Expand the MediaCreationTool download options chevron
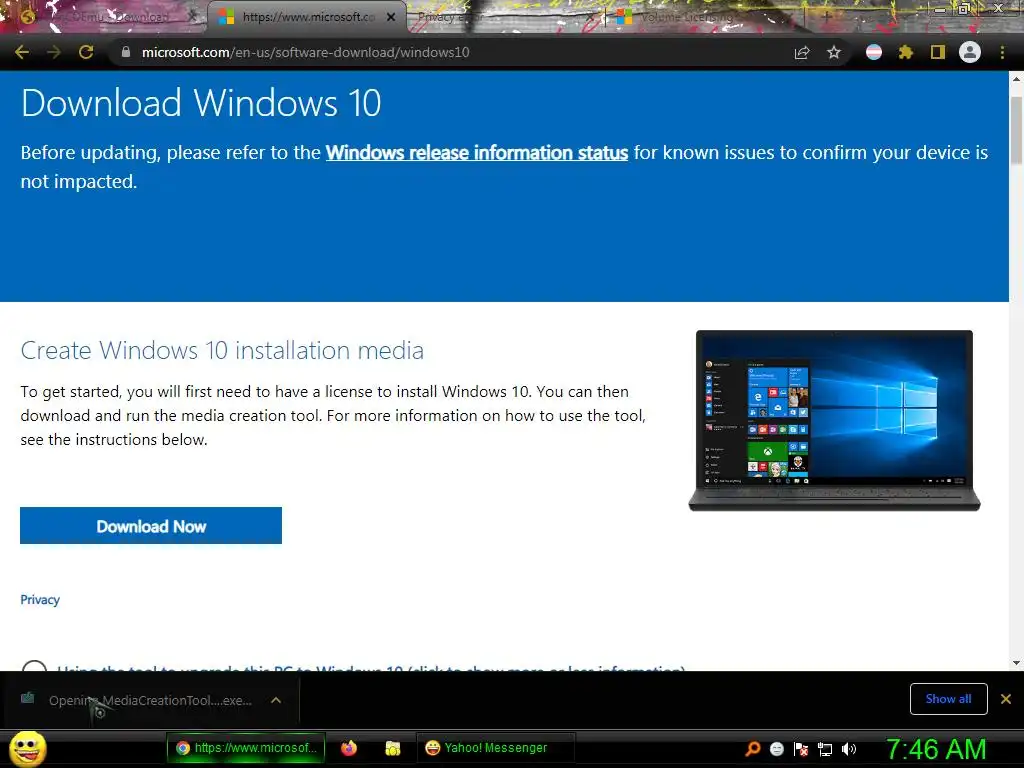Screen dimensions: 1024x768 pos(276,700)
